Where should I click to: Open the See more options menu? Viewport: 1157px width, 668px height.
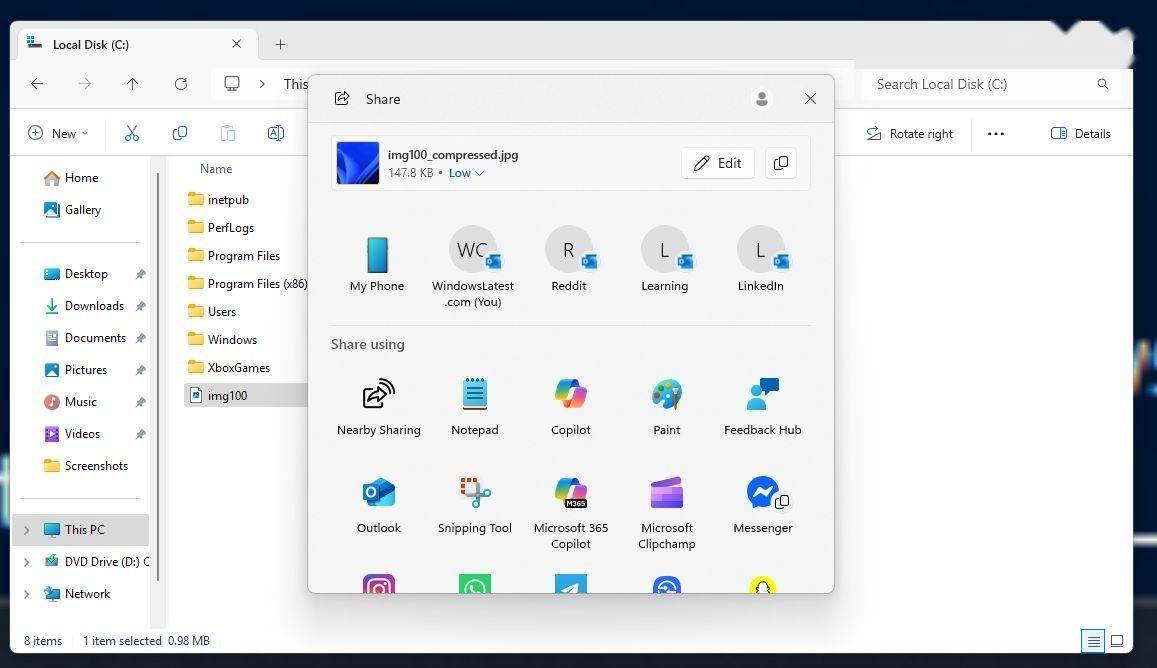996,134
